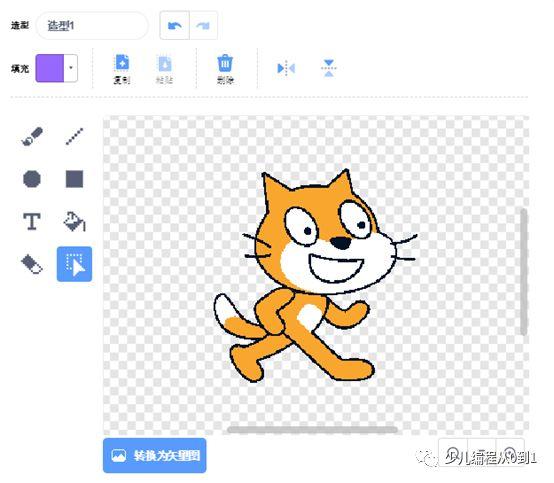Open the fill color dropdown arrow
This screenshot has height=483, width=554.
click(71, 68)
